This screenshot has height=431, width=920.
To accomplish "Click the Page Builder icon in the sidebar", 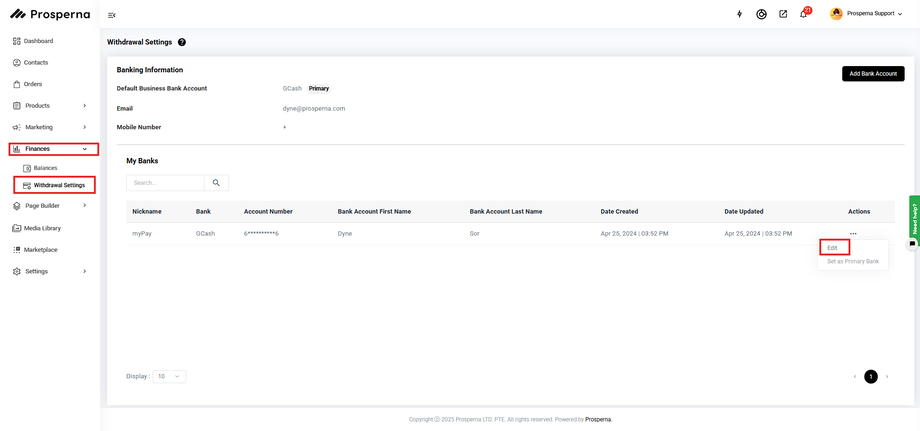I will pyautogui.click(x=16, y=206).
